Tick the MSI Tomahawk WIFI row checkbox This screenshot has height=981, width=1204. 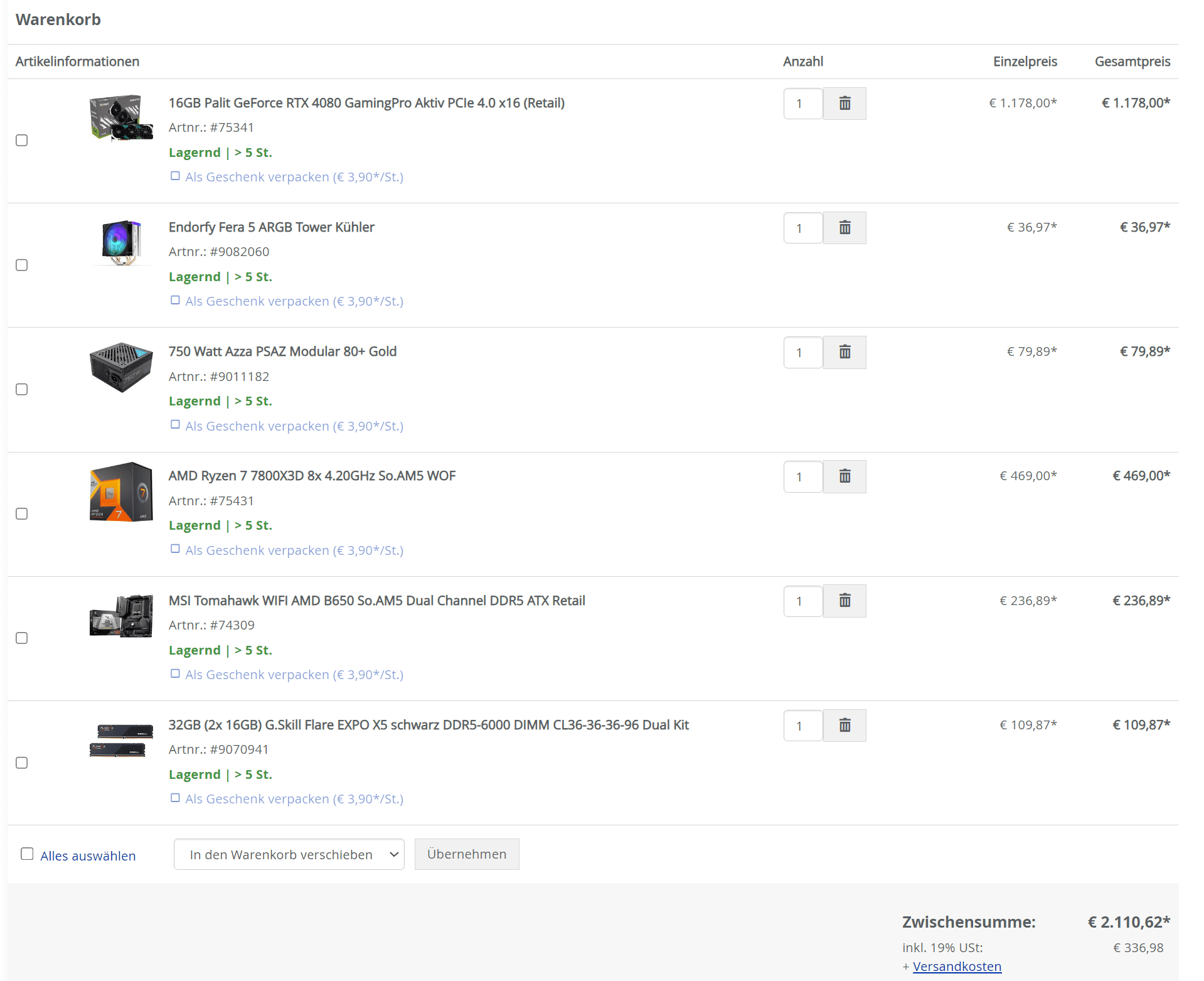pyautogui.click(x=22, y=638)
